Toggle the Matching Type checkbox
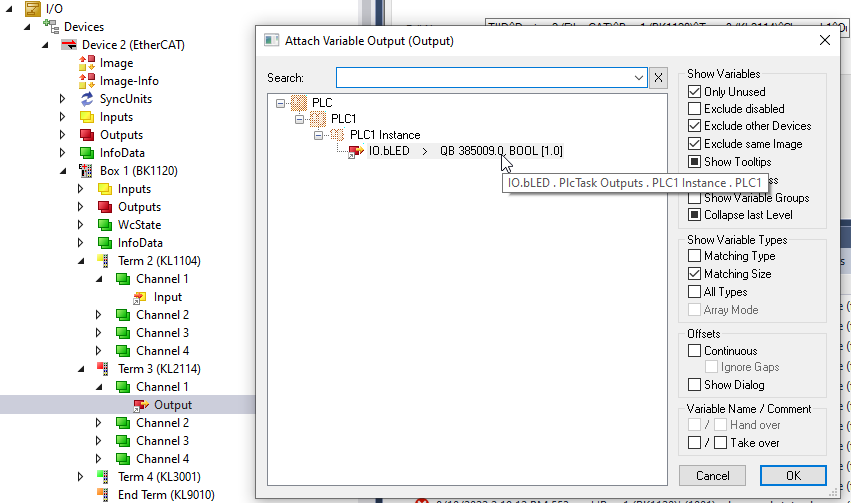Viewport: 851px width, 503px height. (695, 256)
